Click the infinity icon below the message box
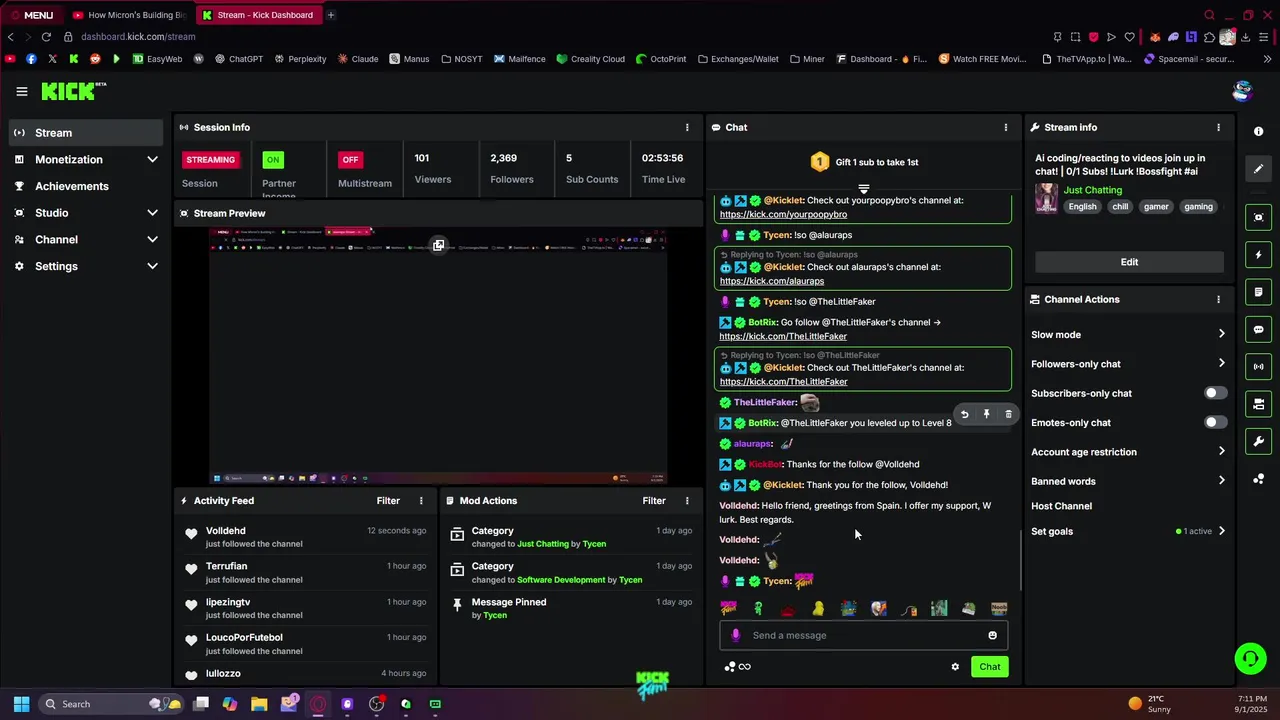1280x720 pixels. (x=744, y=667)
